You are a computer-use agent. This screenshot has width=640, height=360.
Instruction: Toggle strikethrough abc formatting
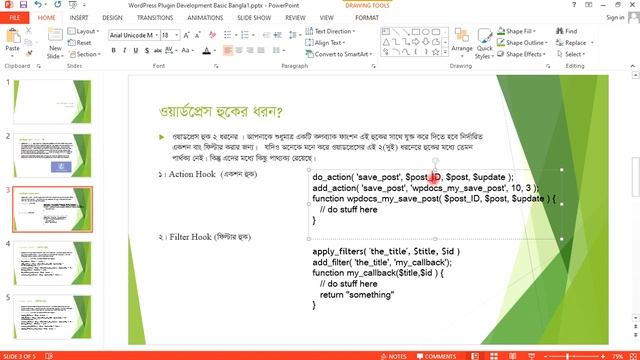click(158, 51)
